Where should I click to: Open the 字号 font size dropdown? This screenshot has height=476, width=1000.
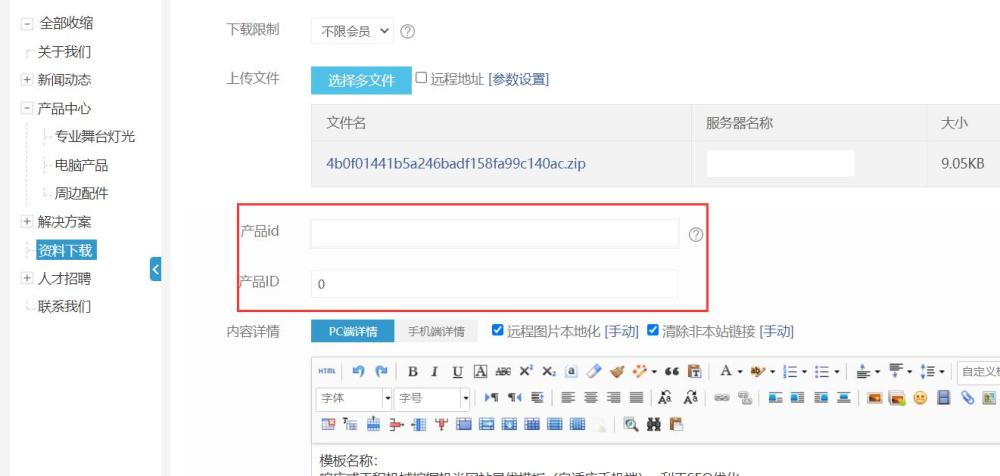(x=432, y=398)
